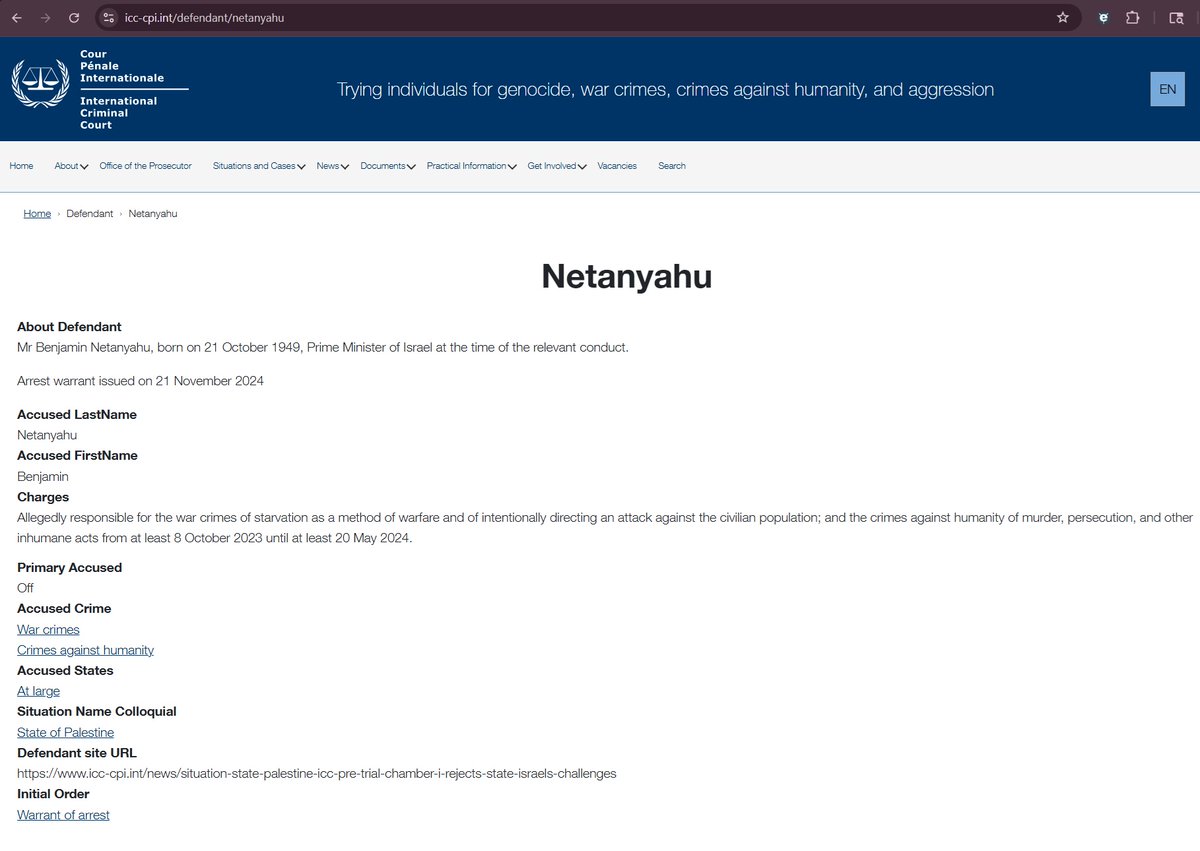This screenshot has height=851, width=1200.
Task: Open the Home menu item
Action: click(x=21, y=166)
